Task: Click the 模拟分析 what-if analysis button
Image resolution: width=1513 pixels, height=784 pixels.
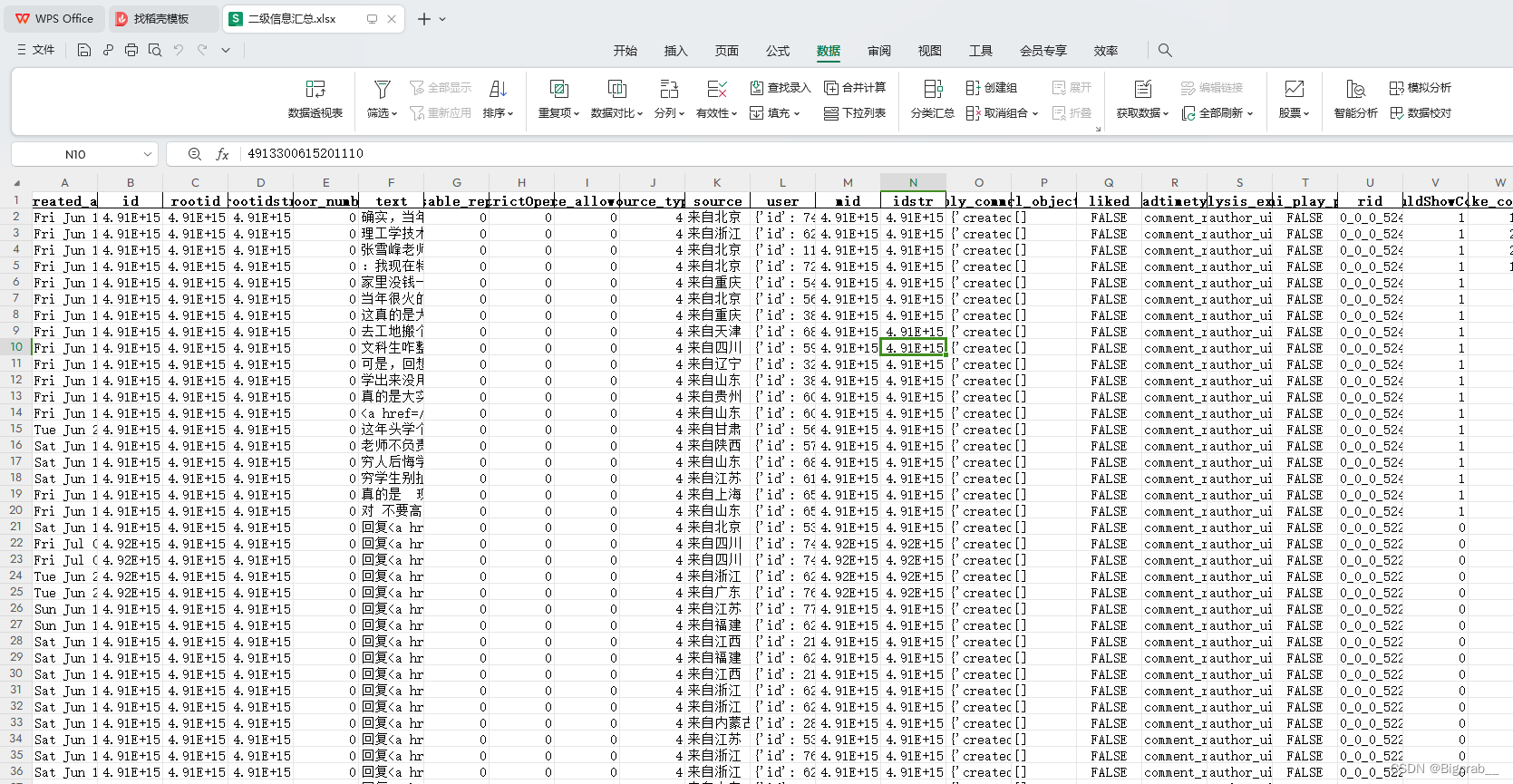Action: 1421,88
